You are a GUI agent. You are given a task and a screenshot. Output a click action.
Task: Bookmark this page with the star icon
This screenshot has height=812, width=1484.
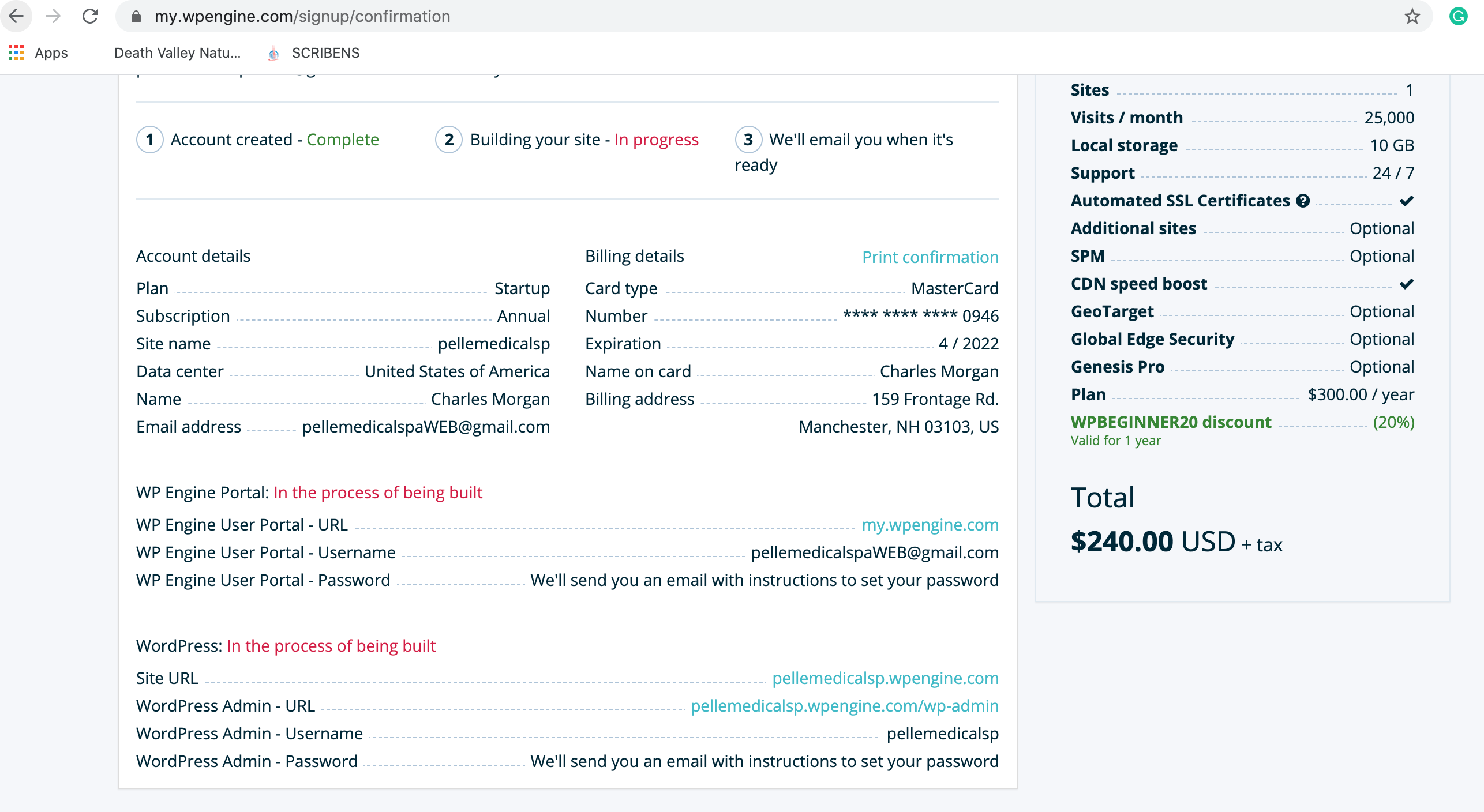pos(1412,16)
